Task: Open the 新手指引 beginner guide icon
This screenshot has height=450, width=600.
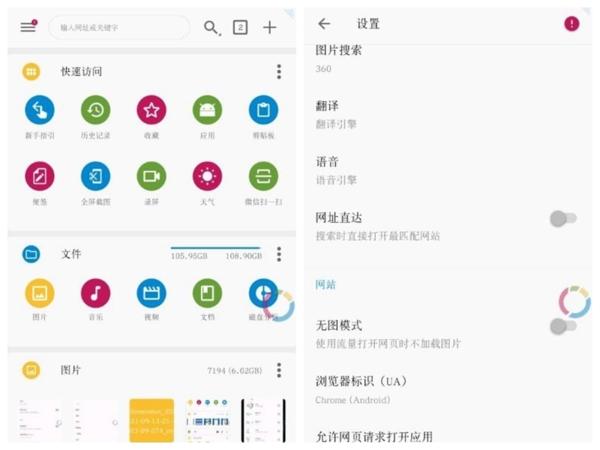Action: [x=40, y=111]
